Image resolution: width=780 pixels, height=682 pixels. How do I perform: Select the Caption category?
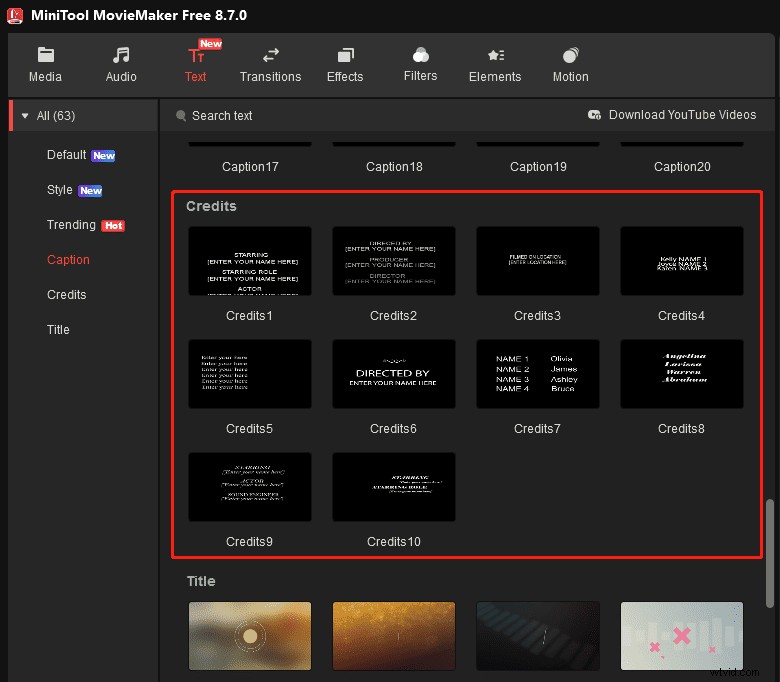(68, 260)
